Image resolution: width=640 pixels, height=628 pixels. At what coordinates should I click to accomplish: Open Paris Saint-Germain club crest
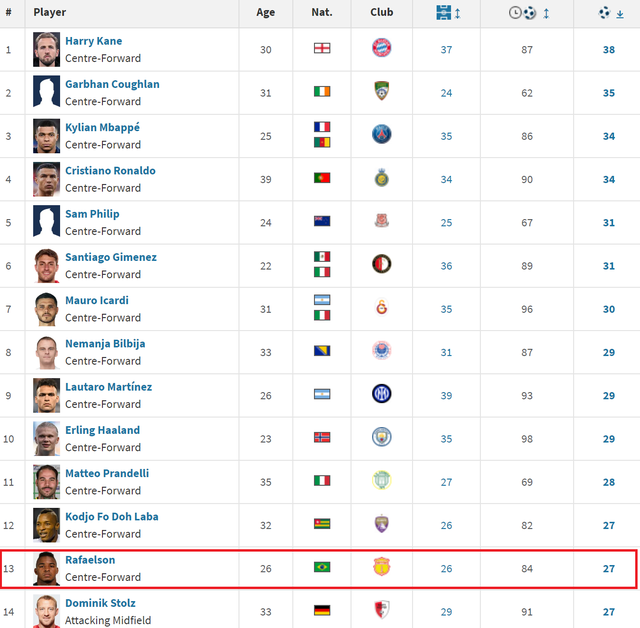click(382, 134)
